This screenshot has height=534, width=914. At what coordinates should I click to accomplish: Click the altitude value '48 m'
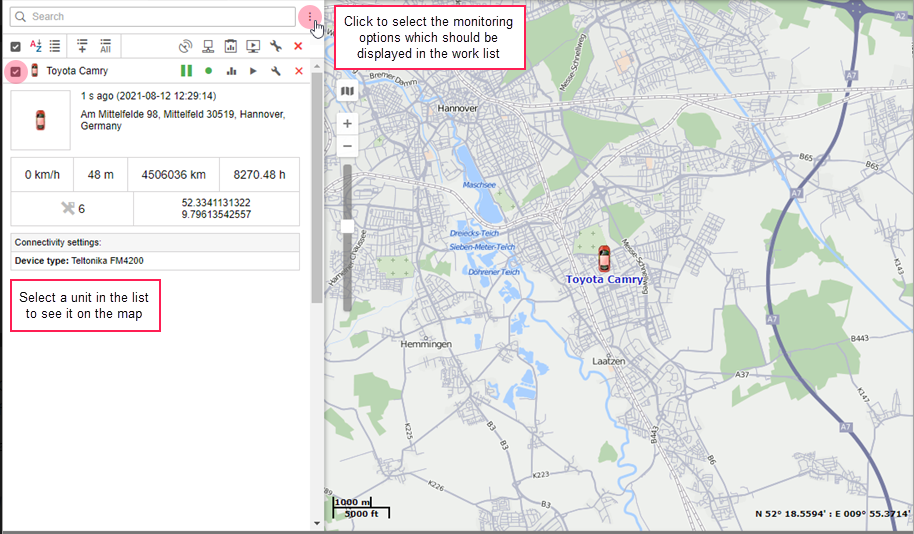click(101, 175)
